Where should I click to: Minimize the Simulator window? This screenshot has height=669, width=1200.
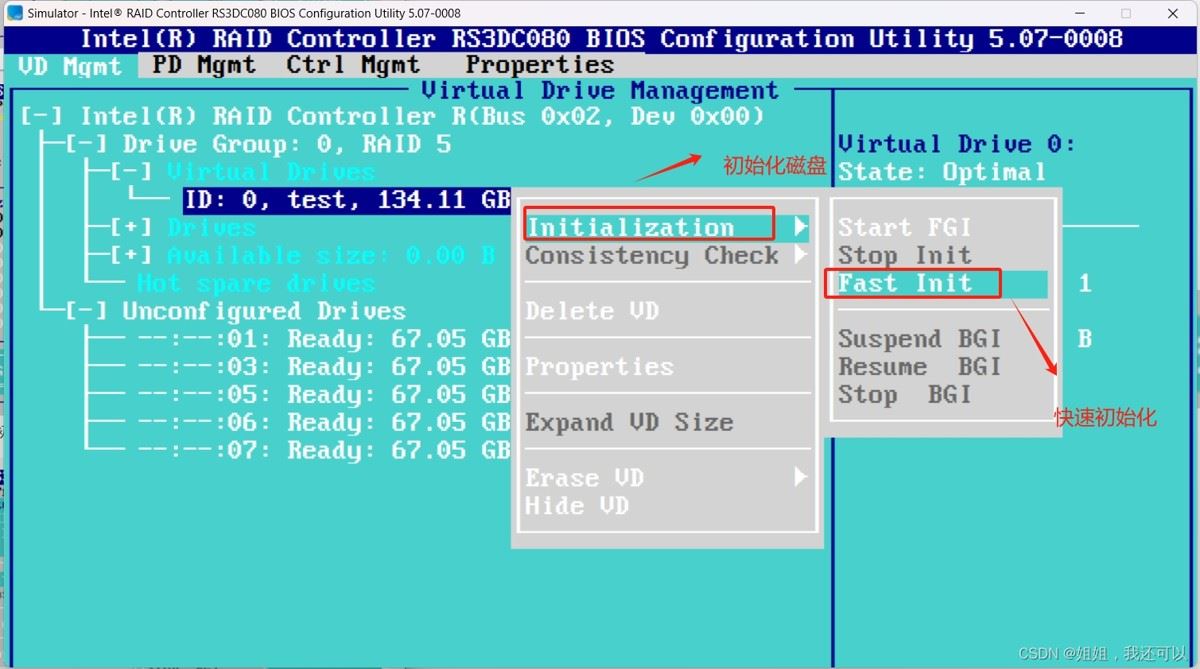1079,13
